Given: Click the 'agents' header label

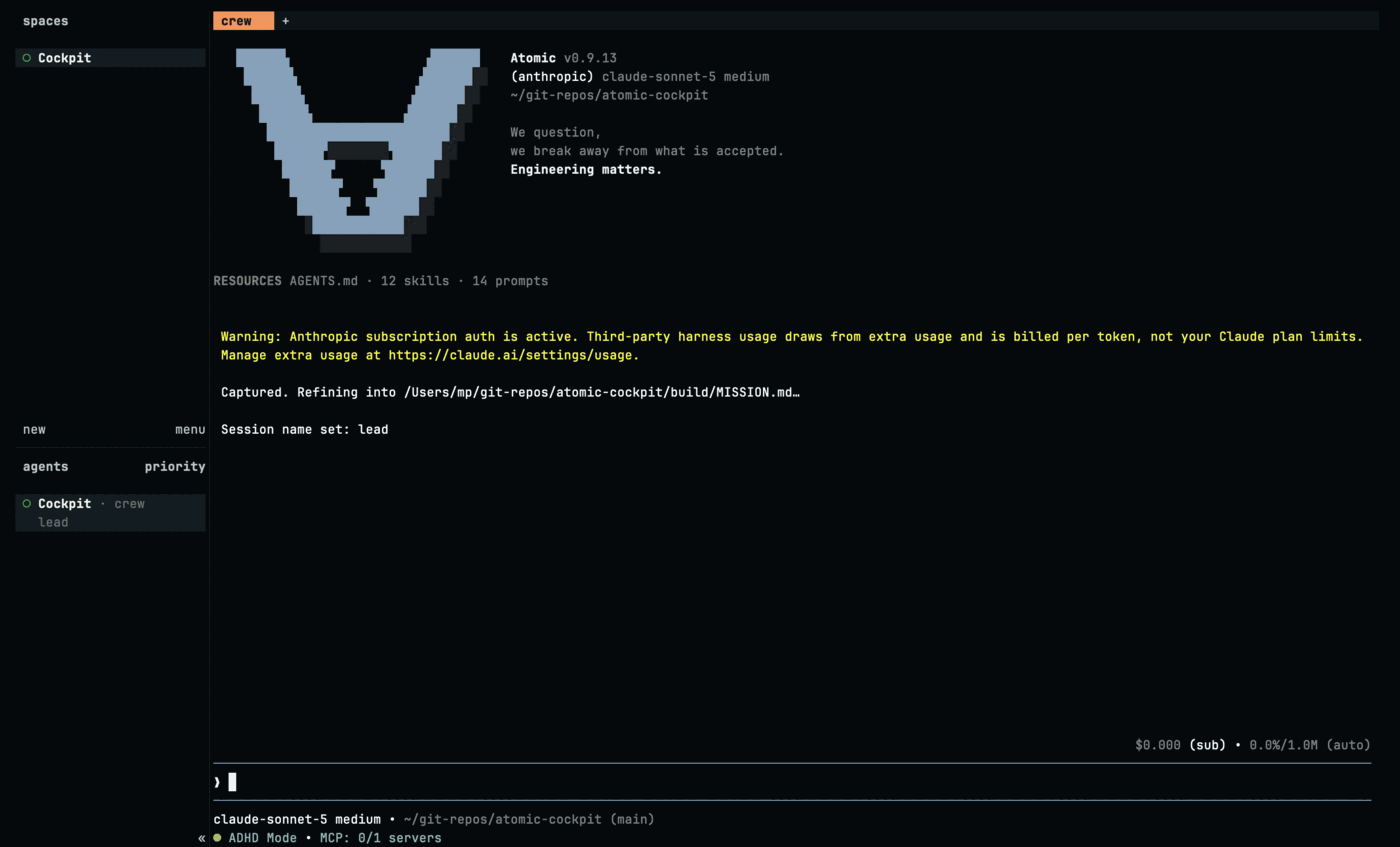Looking at the screenshot, I should click(46, 467).
